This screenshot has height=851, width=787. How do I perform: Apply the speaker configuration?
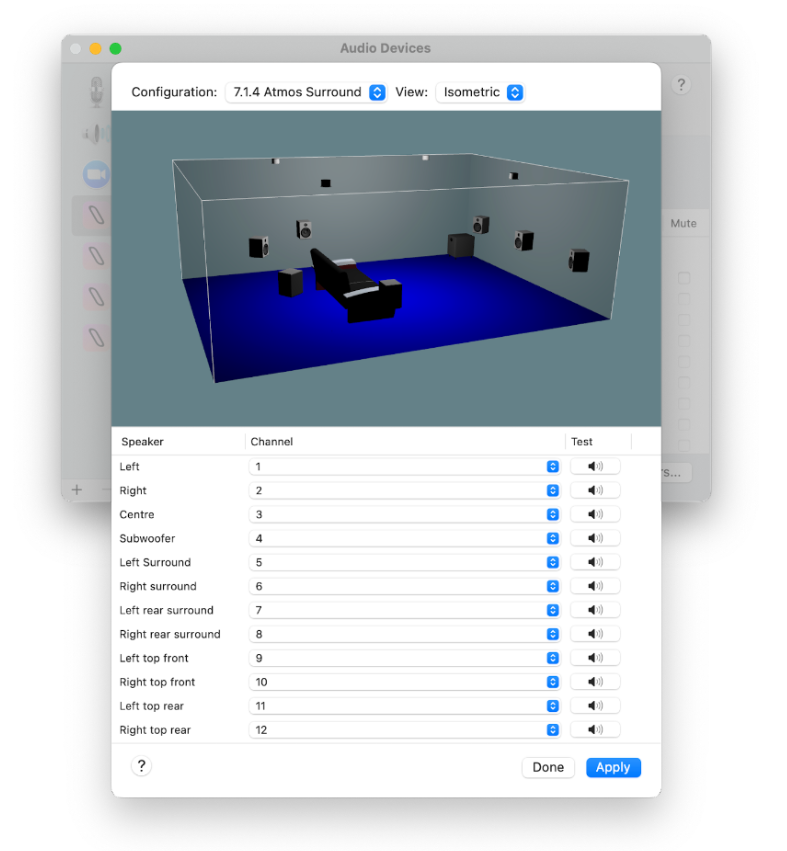613,767
